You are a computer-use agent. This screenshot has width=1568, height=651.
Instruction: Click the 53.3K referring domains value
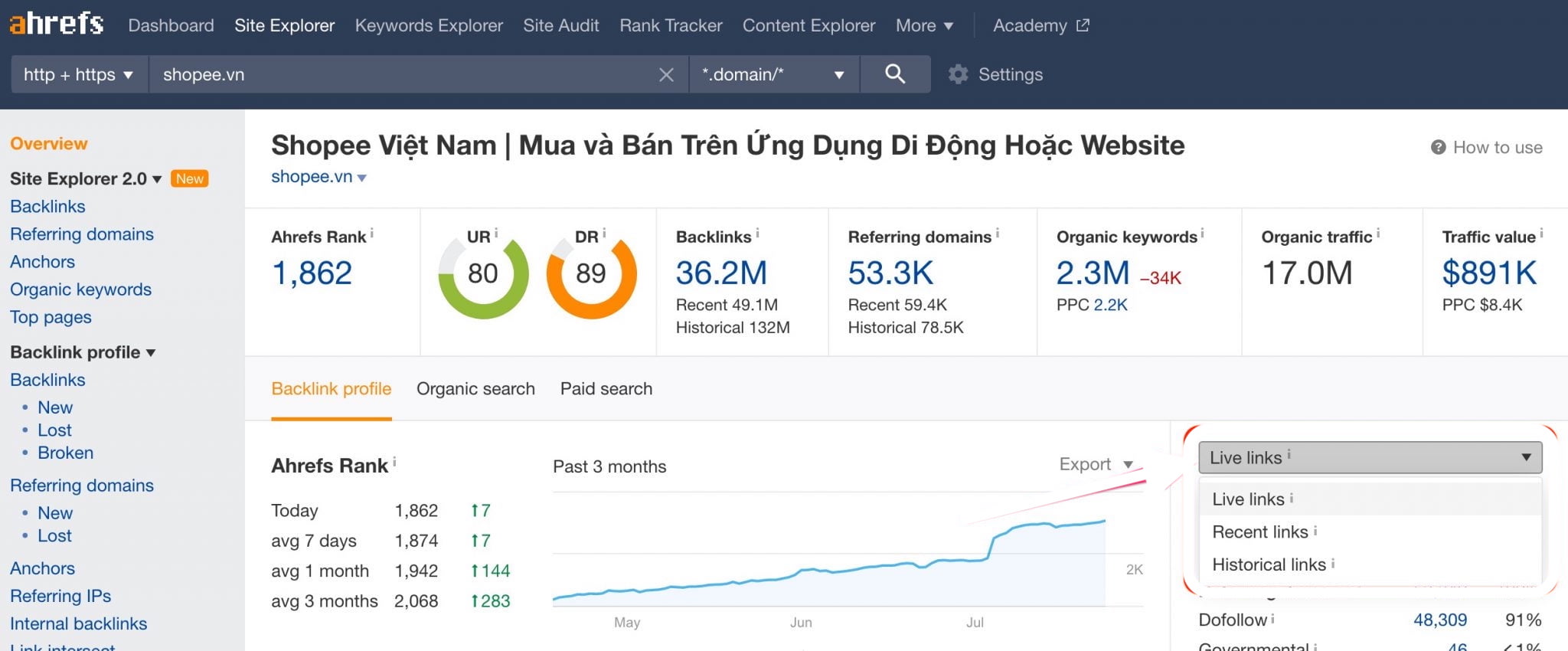coord(890,273)
